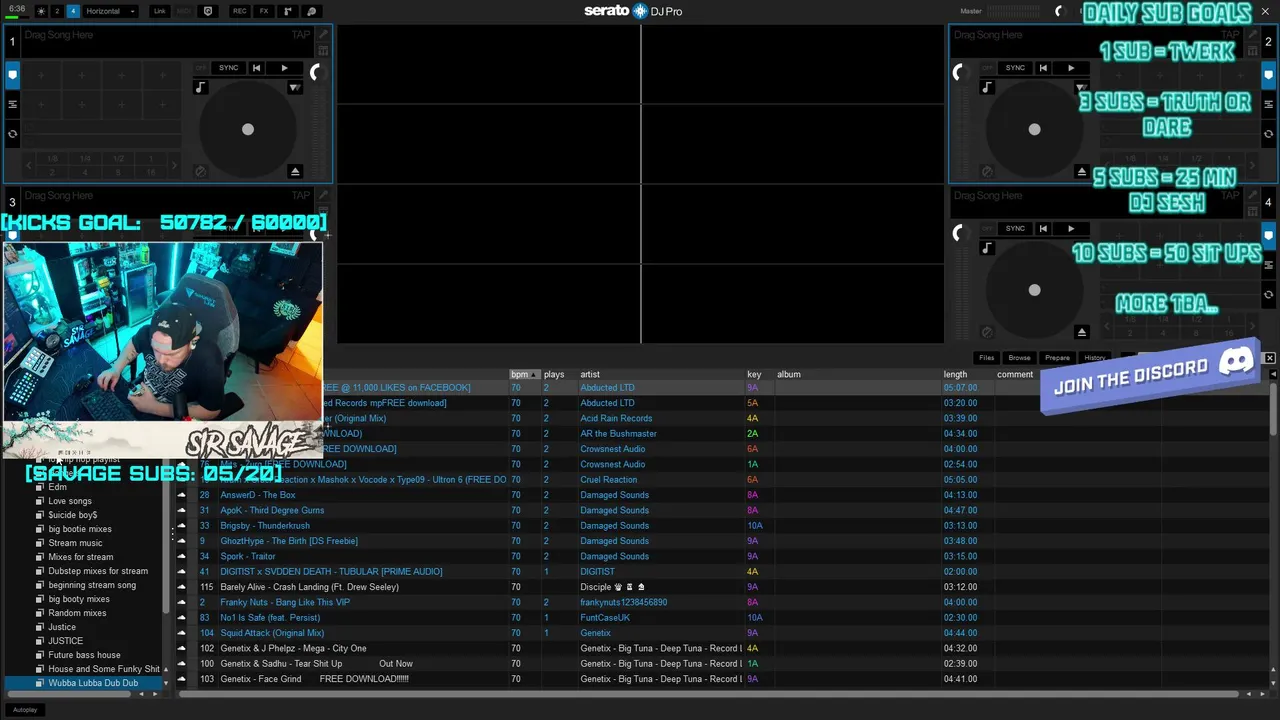Click deck 1 edit grid pencil icon
Viewport: 1280px width, 720px height.
pyautogui.click(x=322, y=35)
